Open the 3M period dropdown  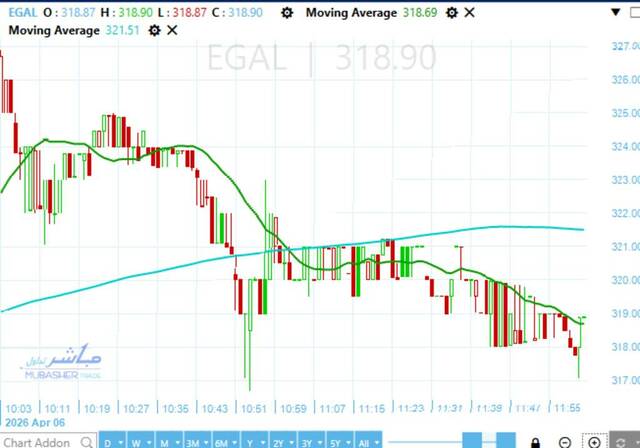[191, 441]
